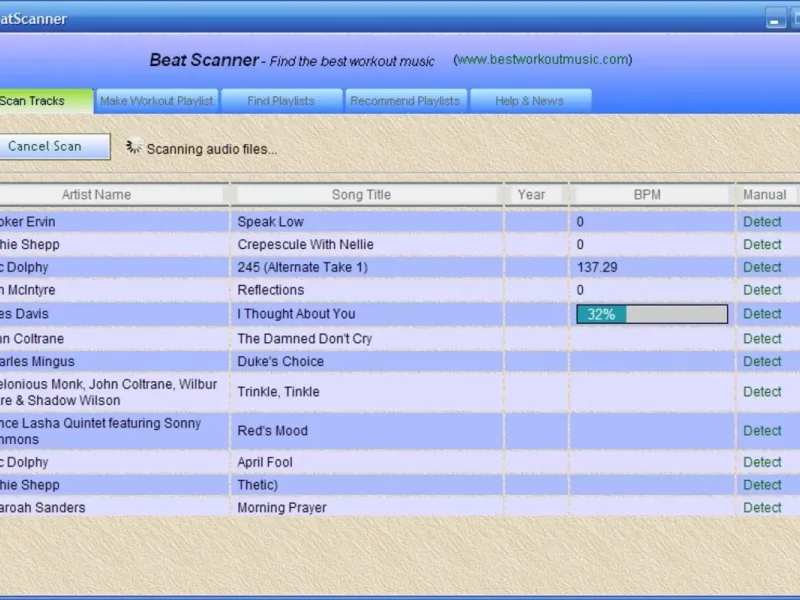Select the Reflections song title
Image resolution: width=800 pixels, height=600 pixels.
click(270, 290)
